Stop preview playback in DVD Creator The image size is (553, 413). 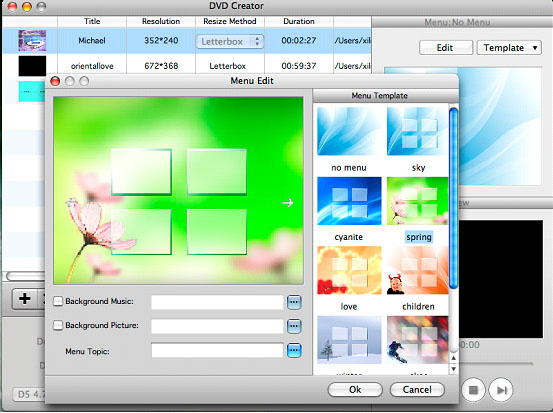pos(473,390)
